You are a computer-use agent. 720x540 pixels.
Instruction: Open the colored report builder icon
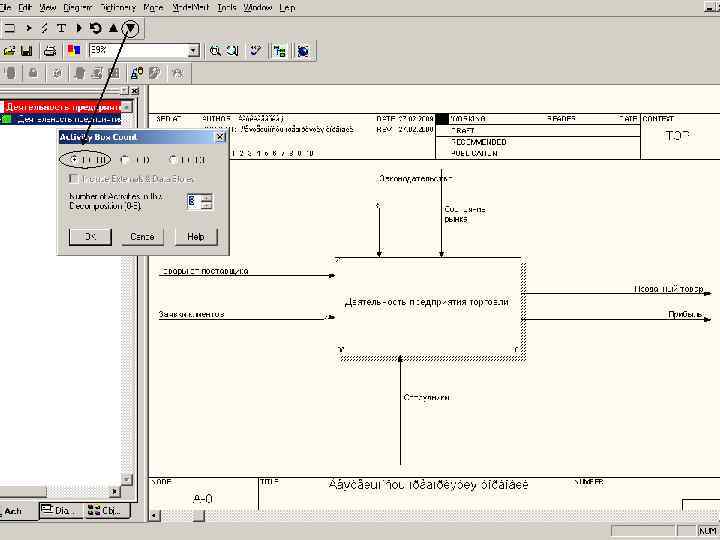(x=74, y=51)
